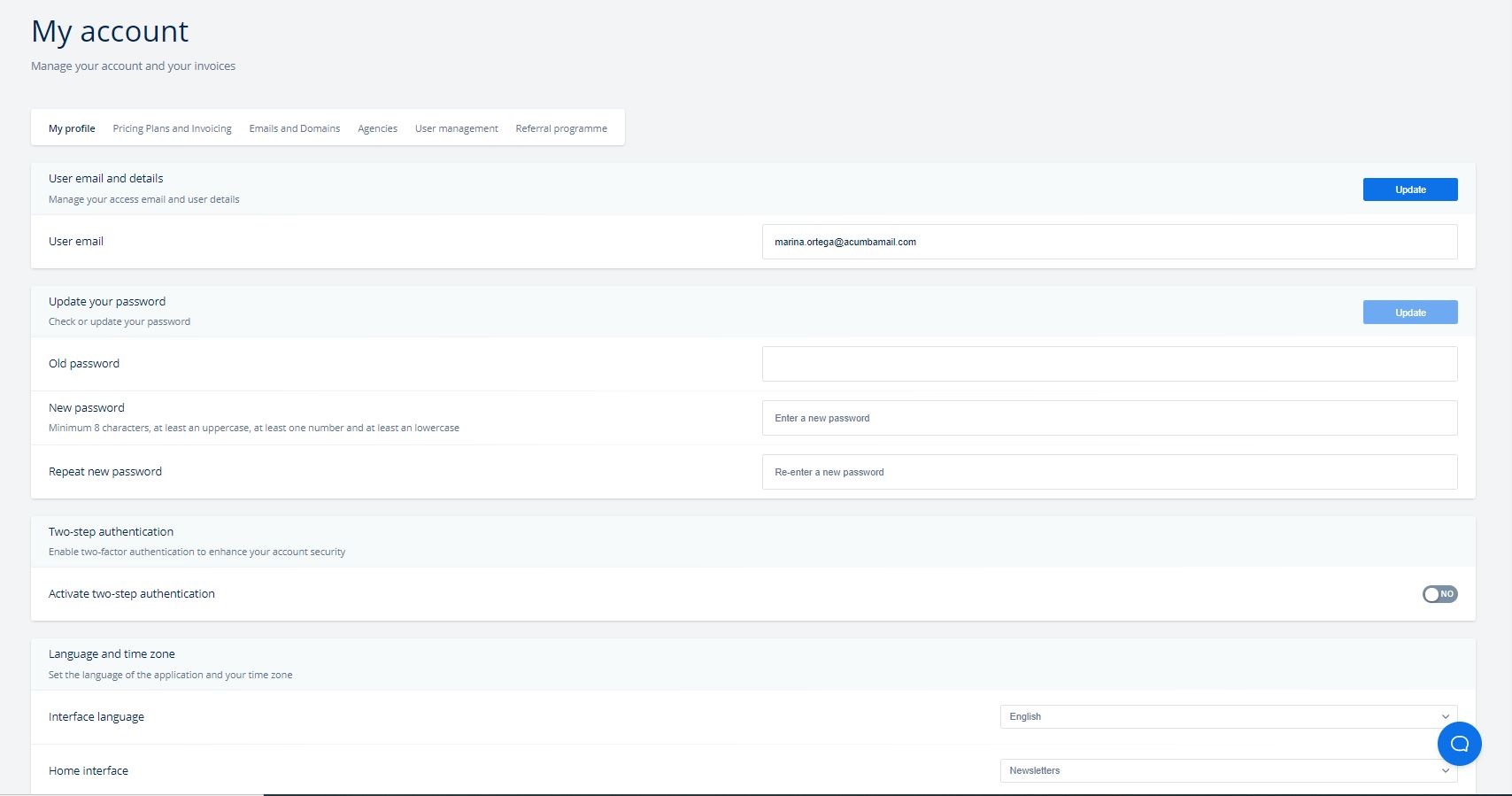
Task: Click the 'User email and details' section title
Action: click(x=105, y=178)
